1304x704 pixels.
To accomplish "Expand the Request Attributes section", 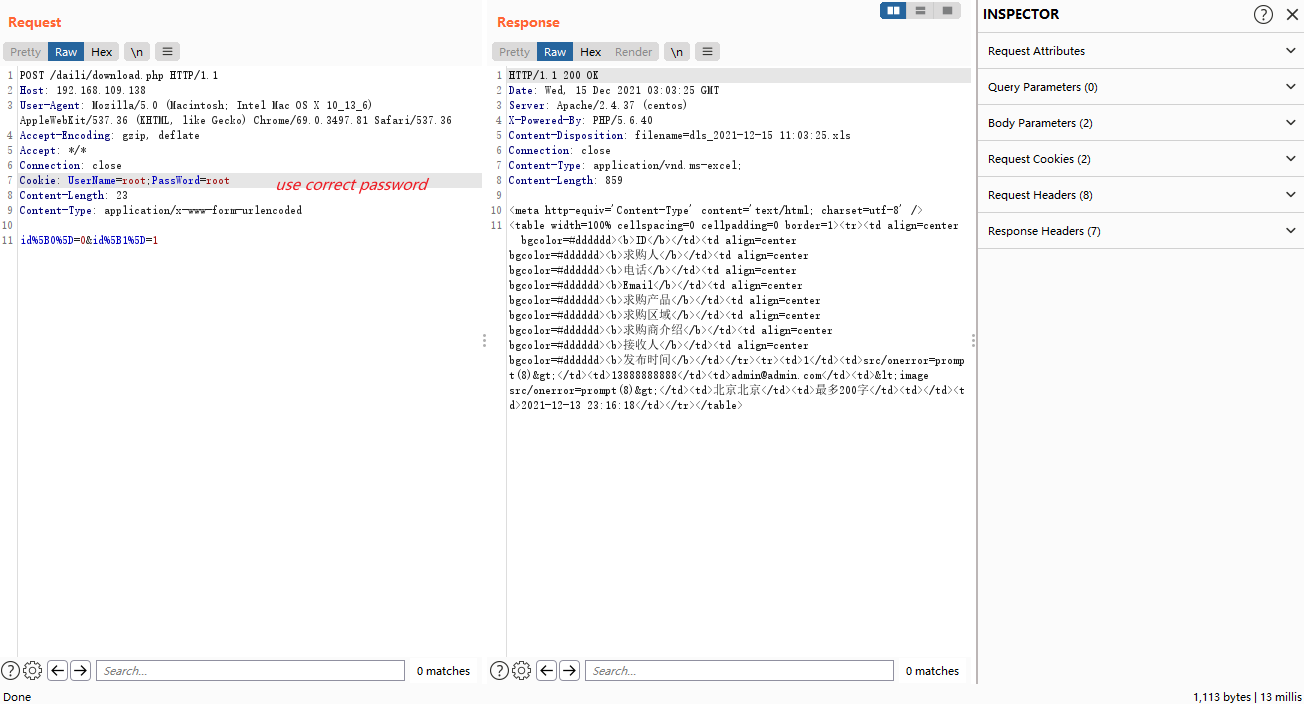I will click(x=1141, y=51).
